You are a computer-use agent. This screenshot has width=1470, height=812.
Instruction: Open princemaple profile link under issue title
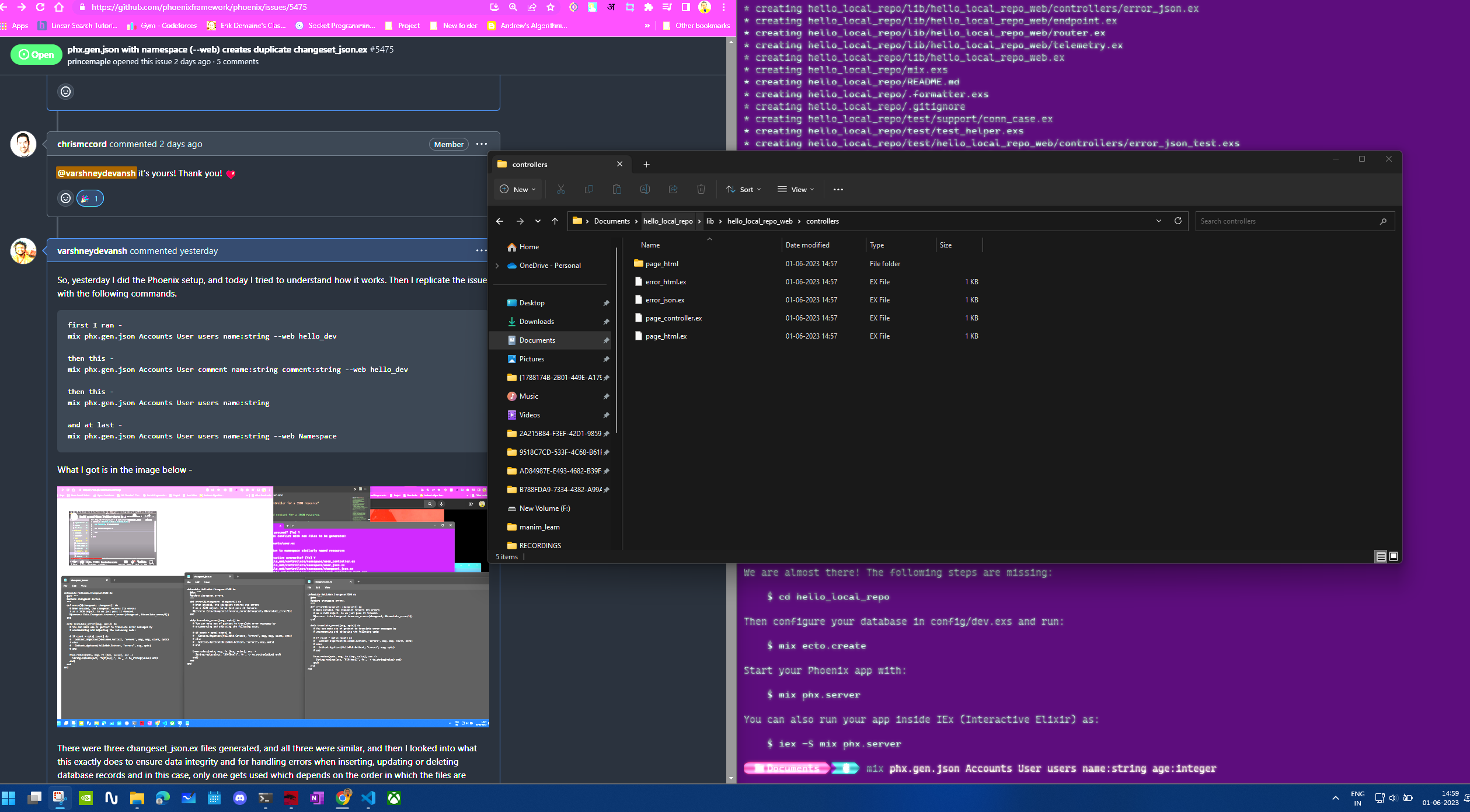(89, 62)
